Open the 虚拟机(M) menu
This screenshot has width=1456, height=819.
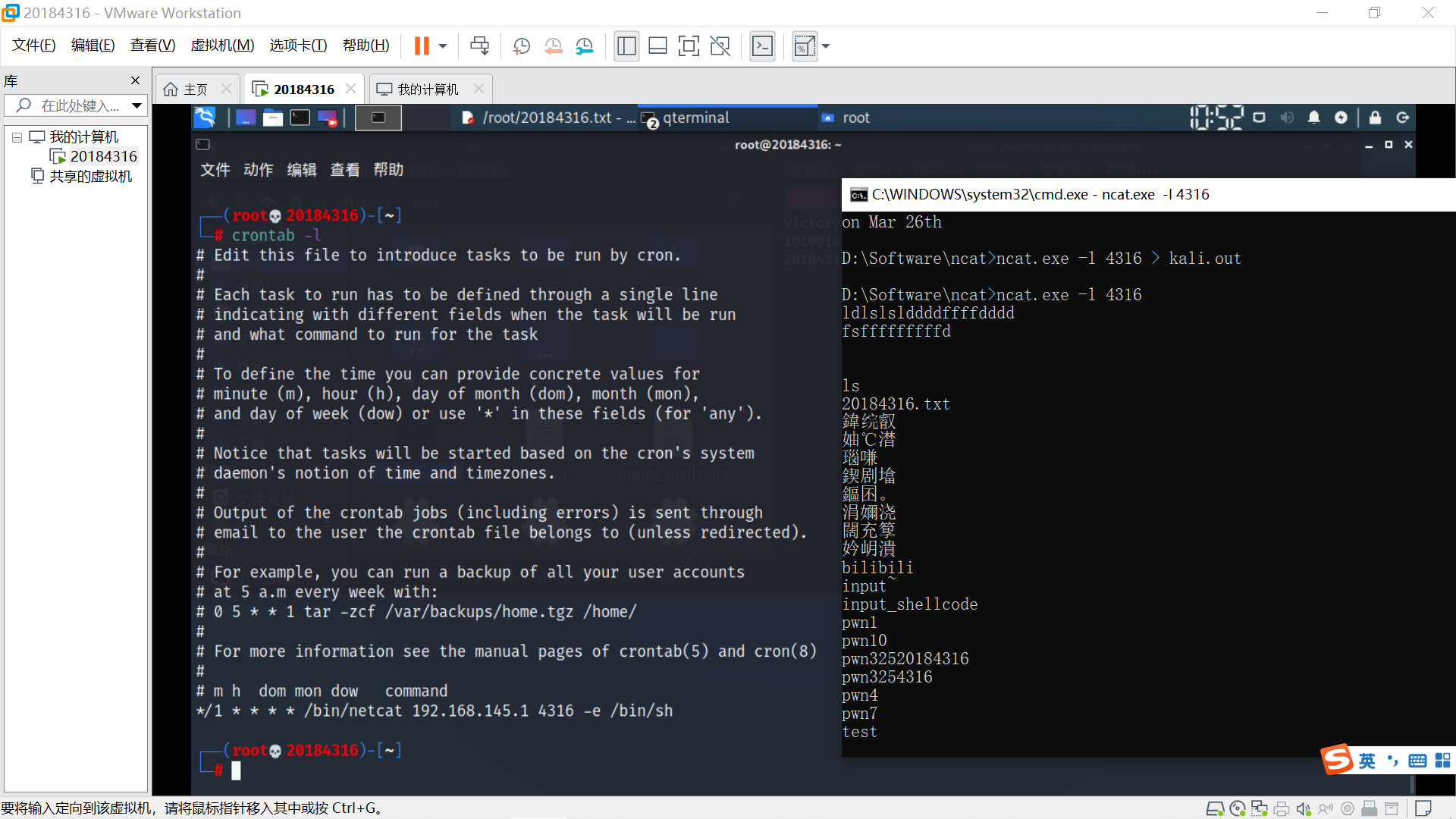point(222,45)
